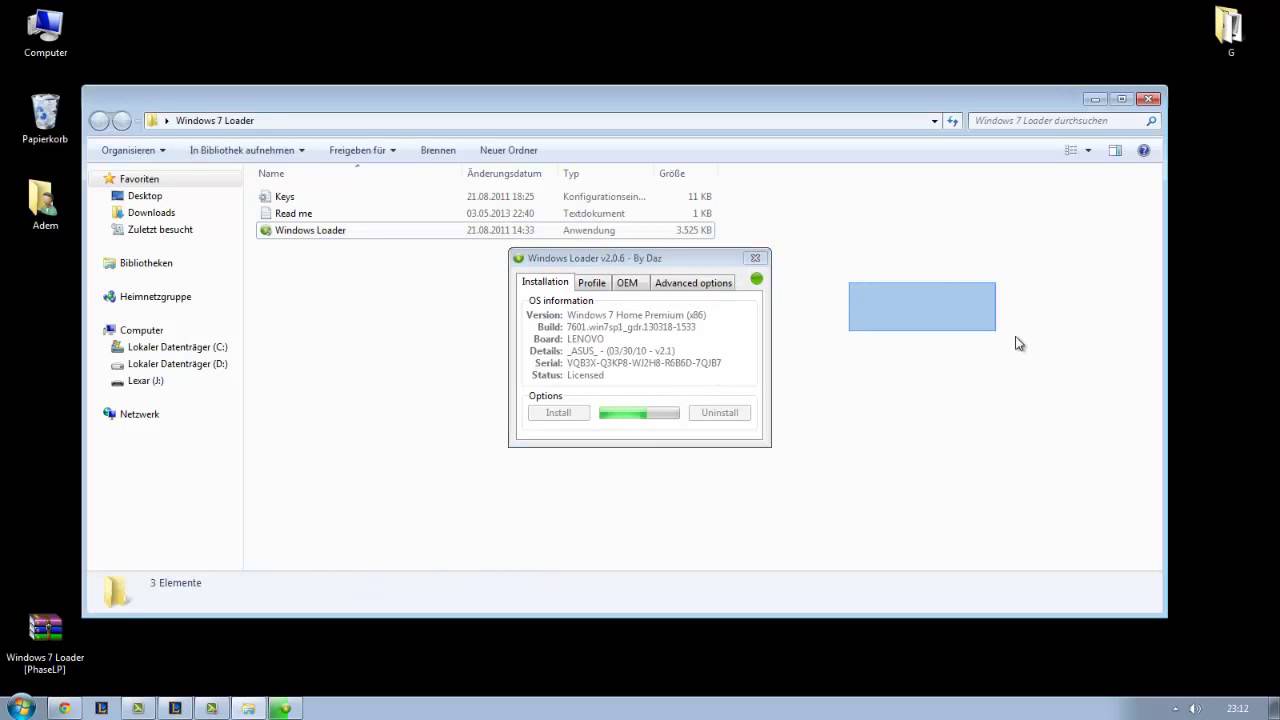The height and width of the screenshot is (720, 1280).
Task: Select the Papierkorb desktop icon
Action: [x=45, y=119]
